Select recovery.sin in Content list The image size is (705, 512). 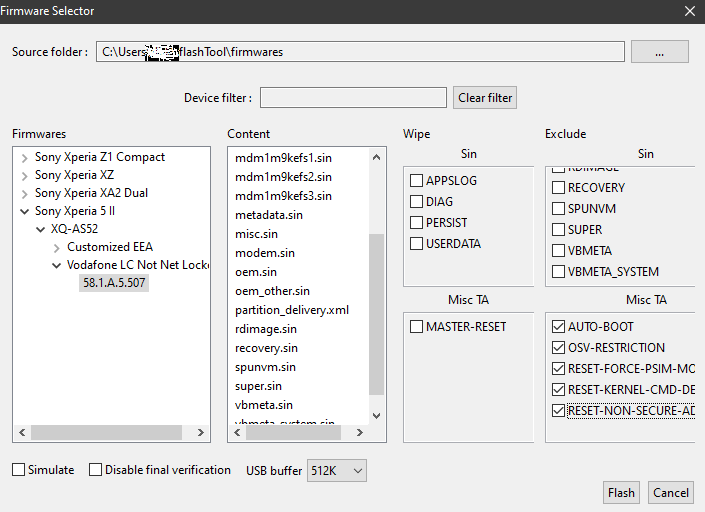click(x=266, y=348)
